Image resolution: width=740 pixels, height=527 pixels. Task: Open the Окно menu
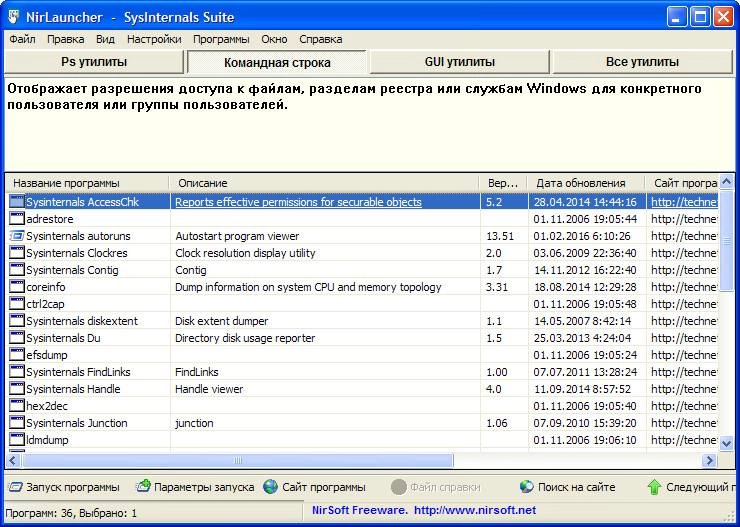click(x=274, y=39)
